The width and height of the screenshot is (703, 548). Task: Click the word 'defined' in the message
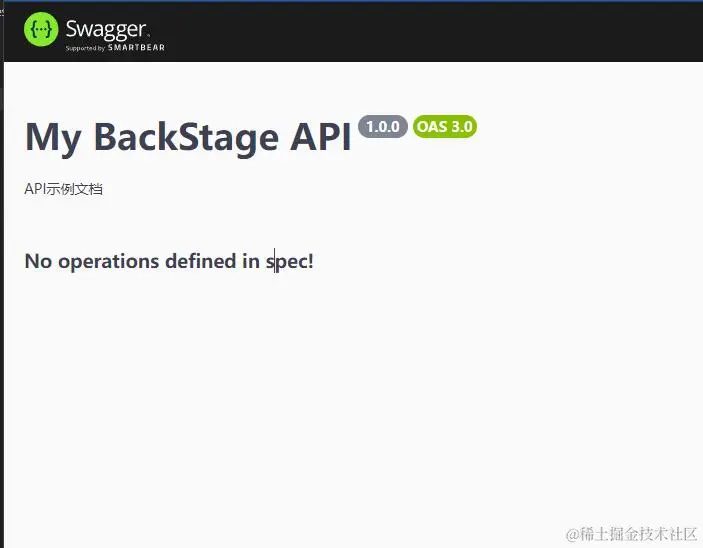[x=200, y=261]
